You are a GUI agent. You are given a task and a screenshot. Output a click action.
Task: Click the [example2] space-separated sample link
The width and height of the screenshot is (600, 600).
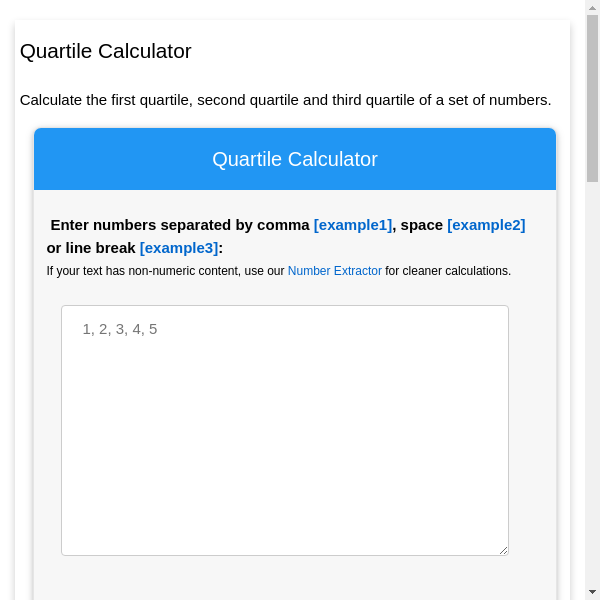486,225
